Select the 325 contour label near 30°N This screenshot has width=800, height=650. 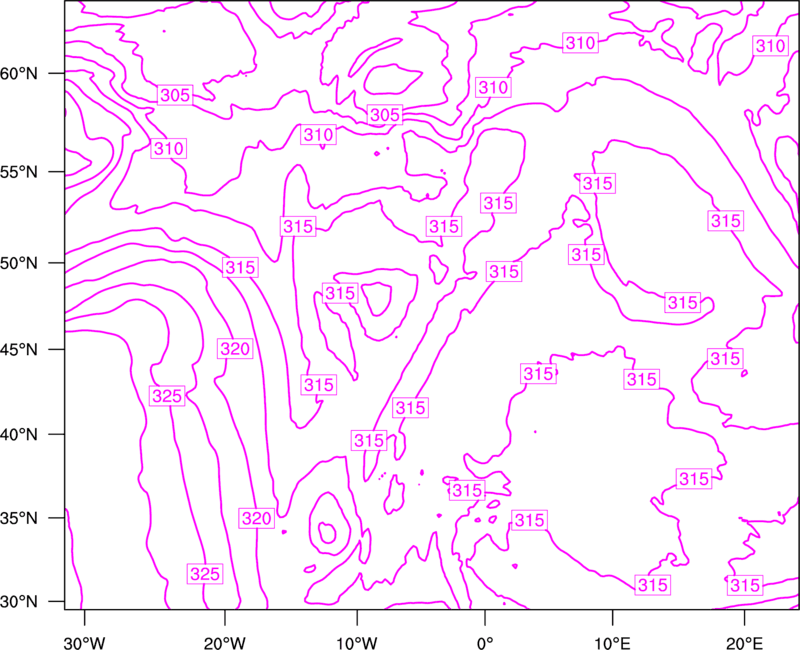tap(205, 574)
